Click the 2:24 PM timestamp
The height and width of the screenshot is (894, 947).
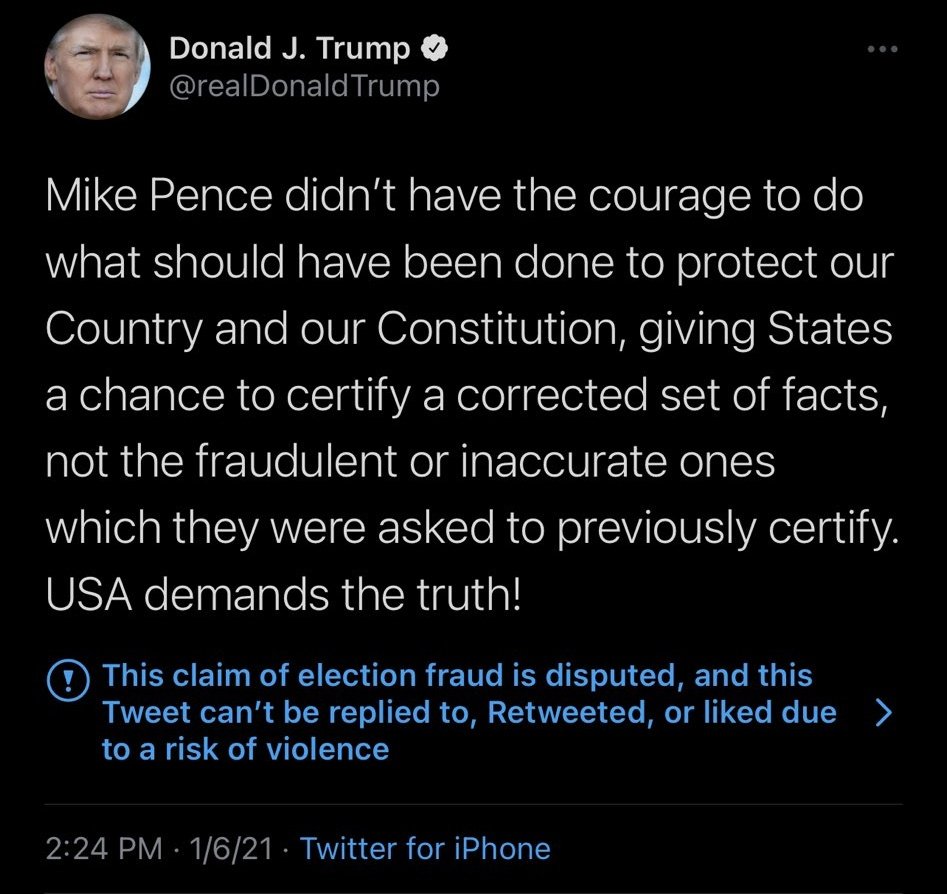pyautogui.click(x=104, y=849)
